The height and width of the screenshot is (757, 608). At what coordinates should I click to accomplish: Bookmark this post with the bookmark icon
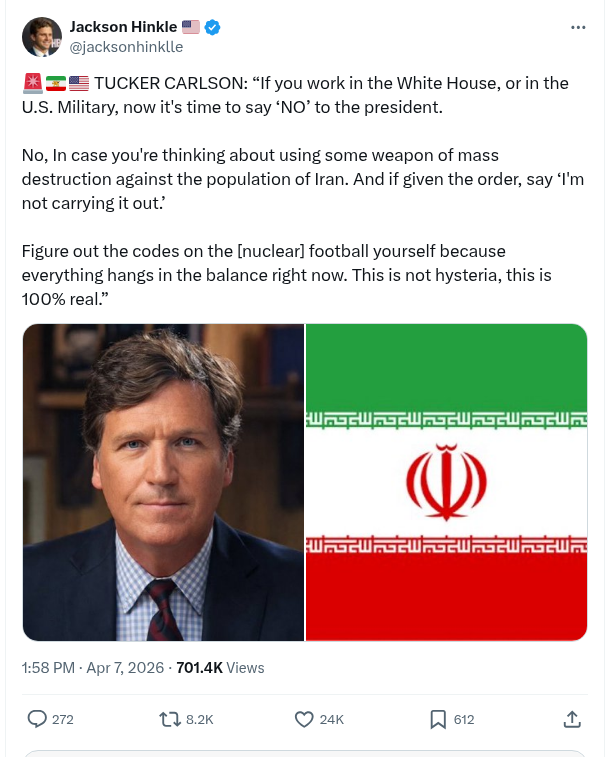coord(438,718)
